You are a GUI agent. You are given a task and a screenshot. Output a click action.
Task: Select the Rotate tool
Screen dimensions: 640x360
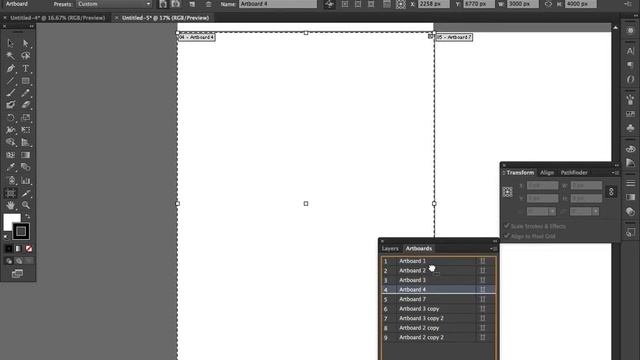[x=11, y=118]
